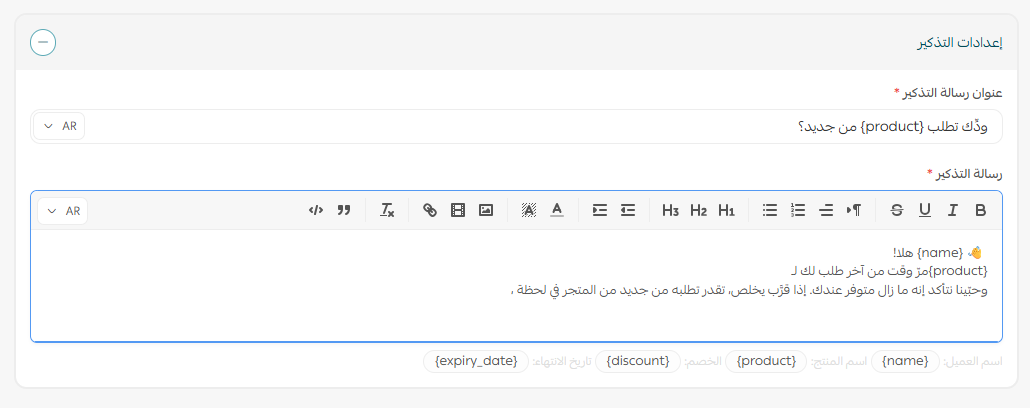This screenshot has width=1030, height=408.
Task: Underline the selected reminder text
Action: [x=924, y=210]
